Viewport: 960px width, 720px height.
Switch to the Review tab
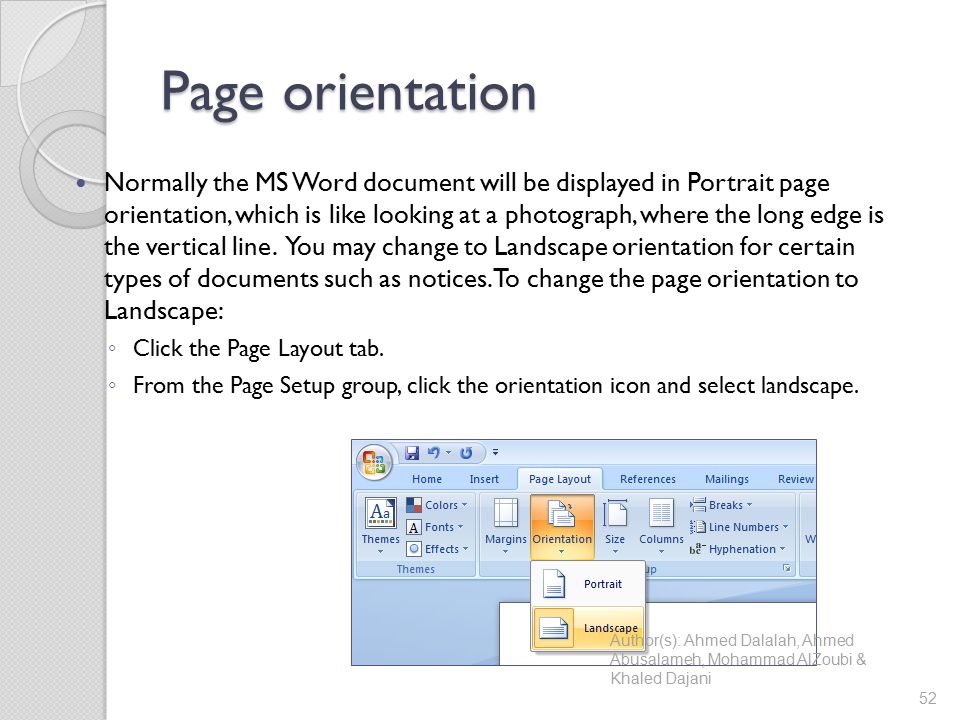point(795,479)
